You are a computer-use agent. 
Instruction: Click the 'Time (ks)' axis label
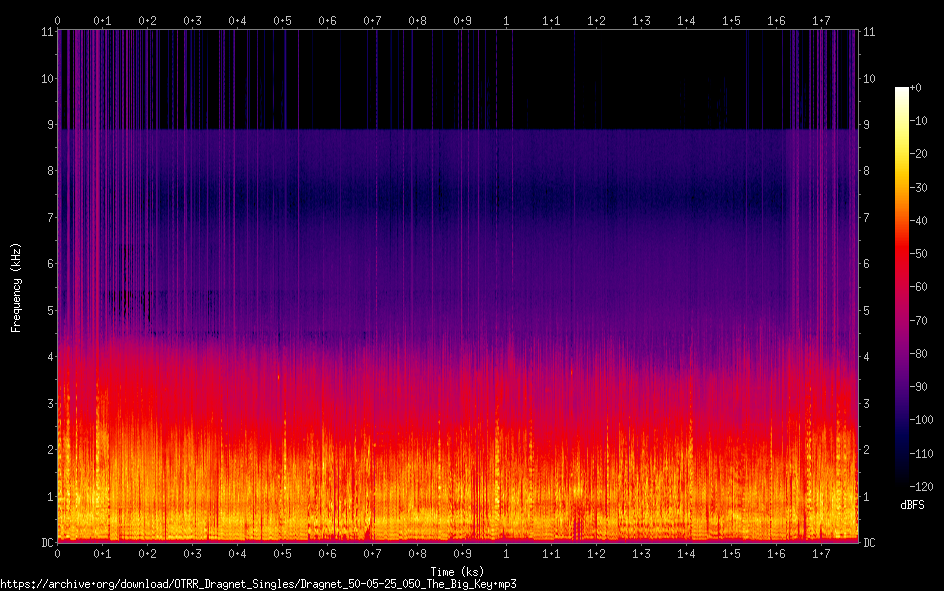[458, 571]
